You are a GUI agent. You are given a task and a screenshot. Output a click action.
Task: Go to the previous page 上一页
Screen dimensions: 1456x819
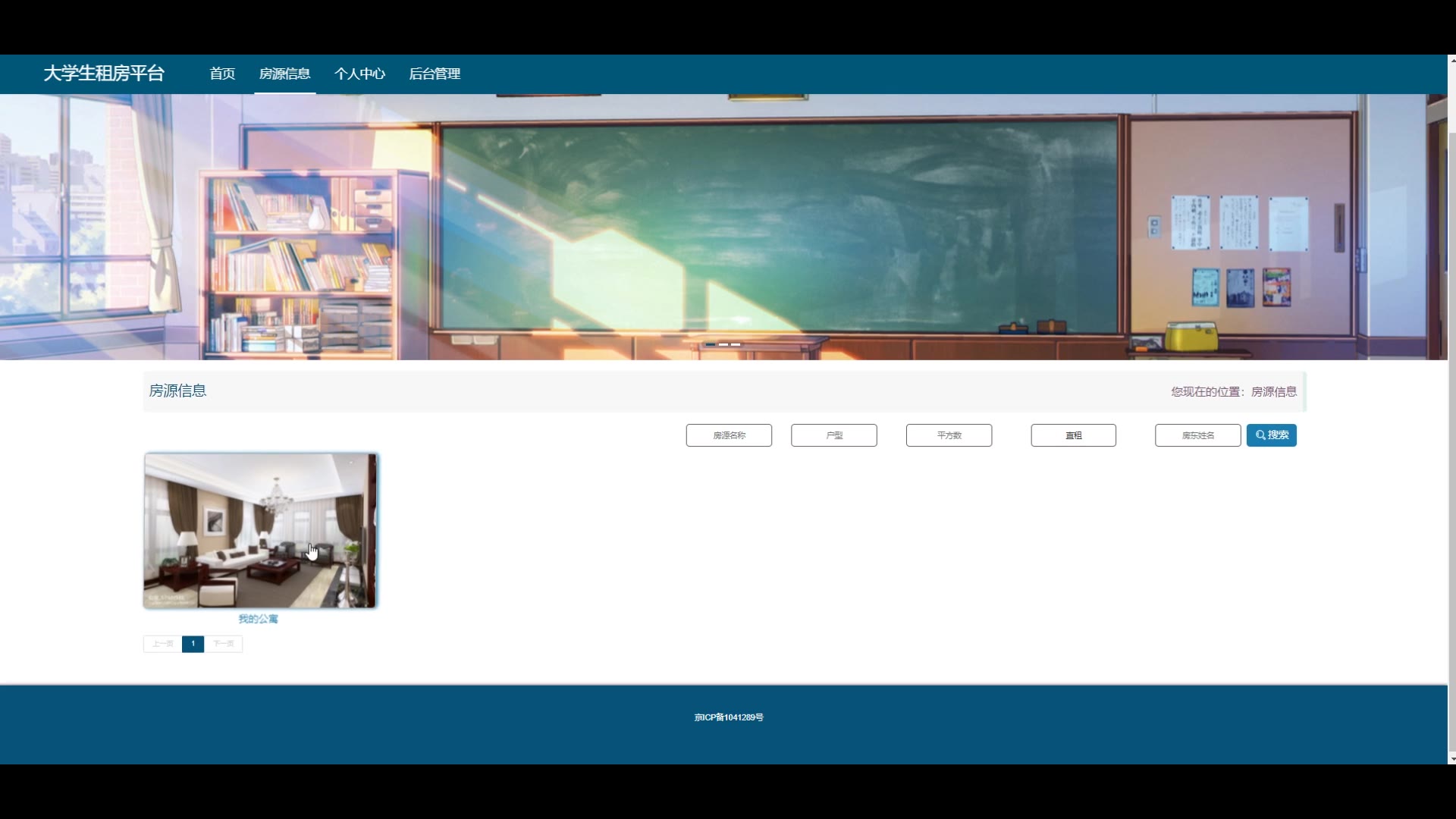[162, 644]
